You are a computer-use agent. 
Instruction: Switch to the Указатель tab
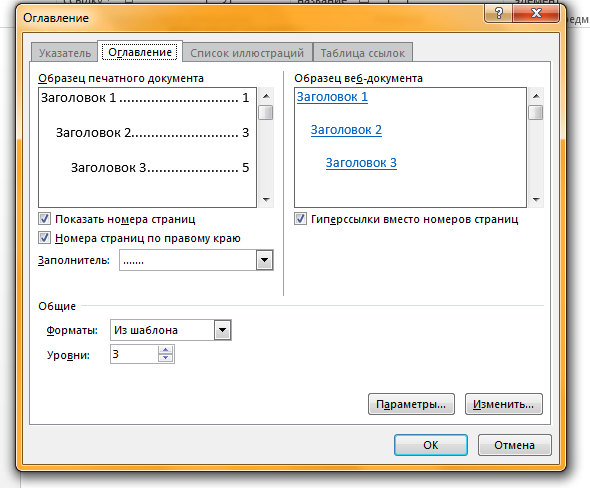[65, 53]
